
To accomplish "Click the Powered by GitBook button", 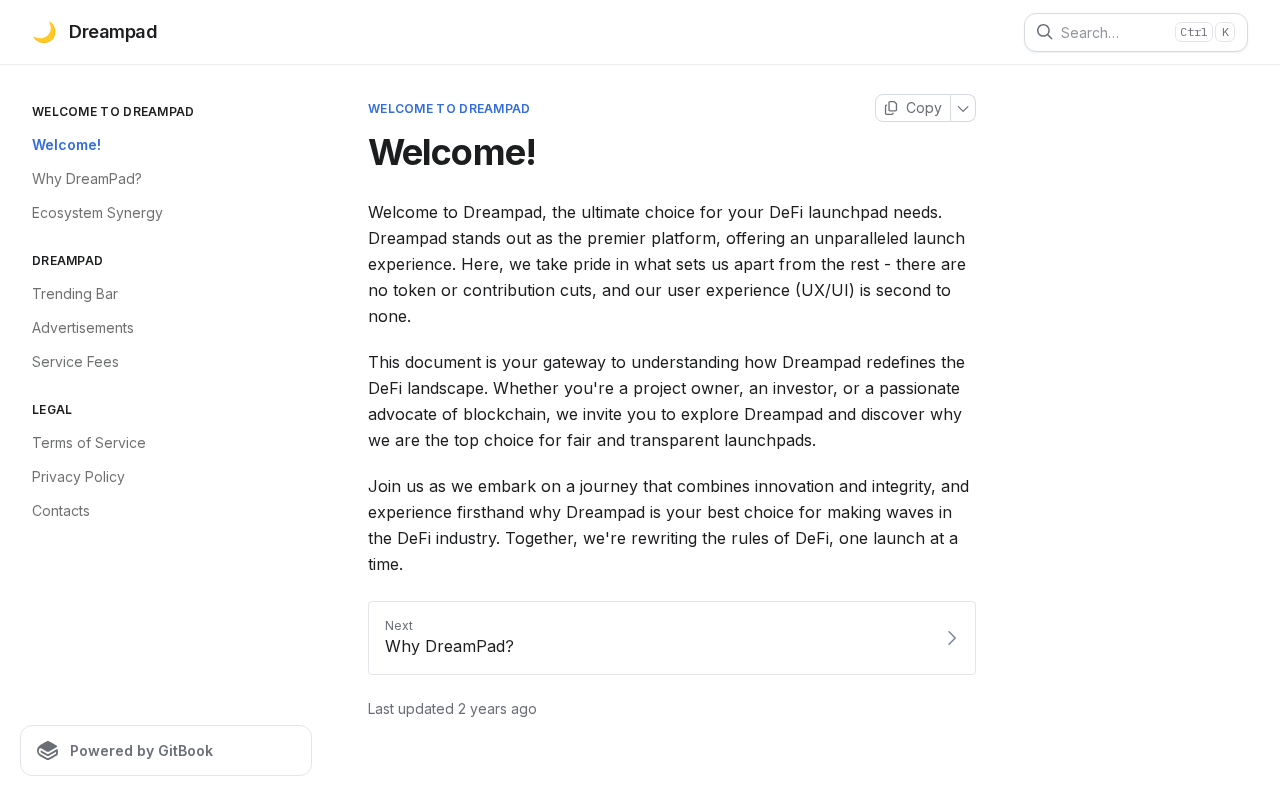I will tap(166, 751).
